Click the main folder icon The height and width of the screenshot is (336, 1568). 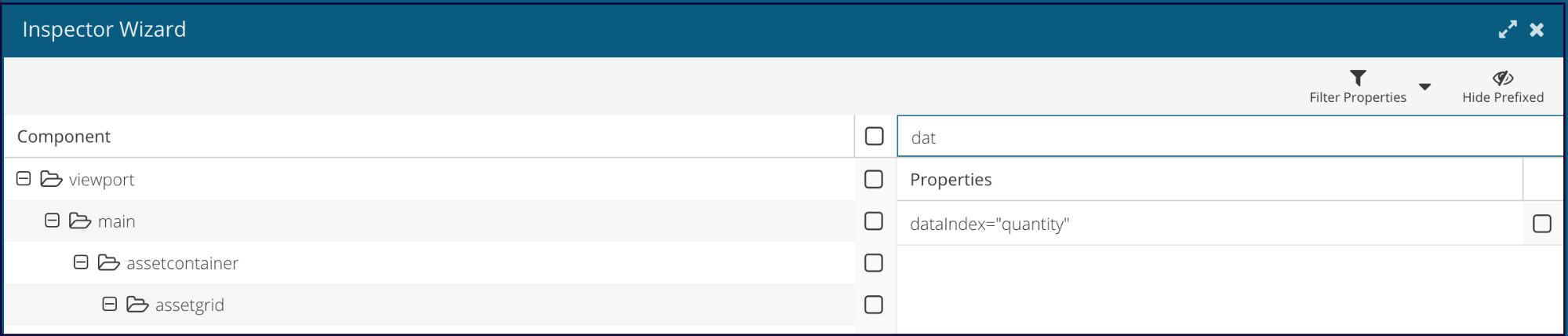pos(80,221)
